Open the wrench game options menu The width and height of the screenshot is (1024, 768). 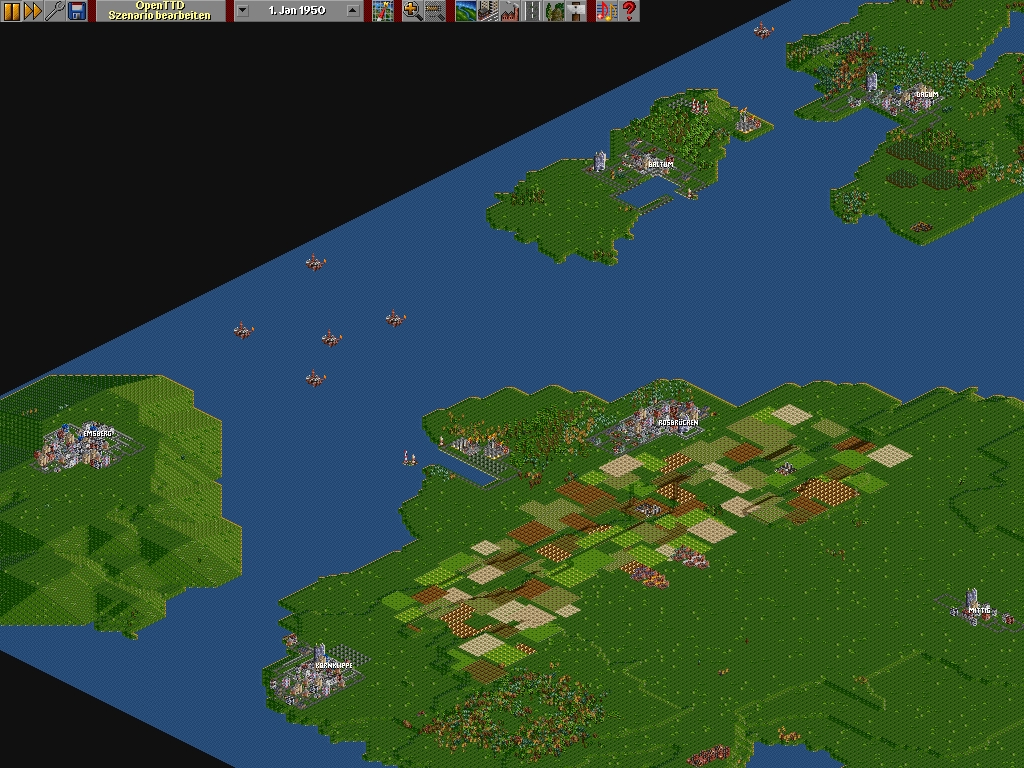point(55,11)
